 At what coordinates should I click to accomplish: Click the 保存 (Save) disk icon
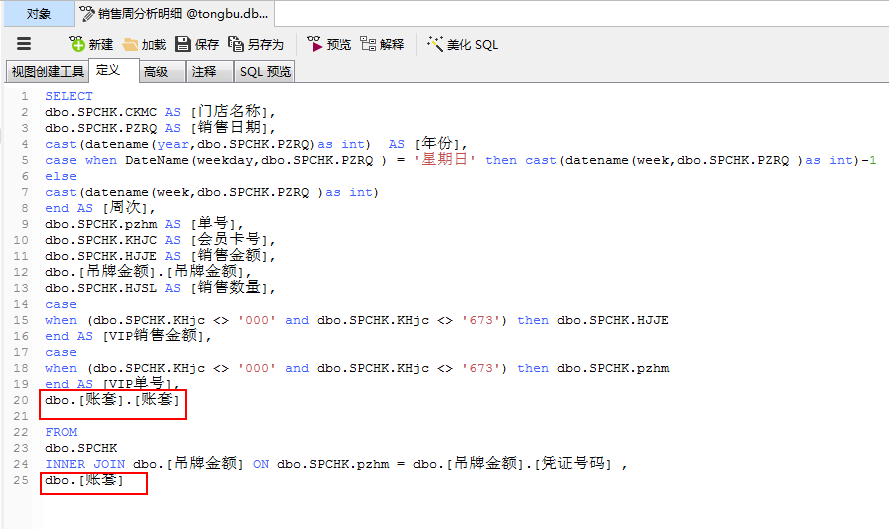[x=183, y=44]
